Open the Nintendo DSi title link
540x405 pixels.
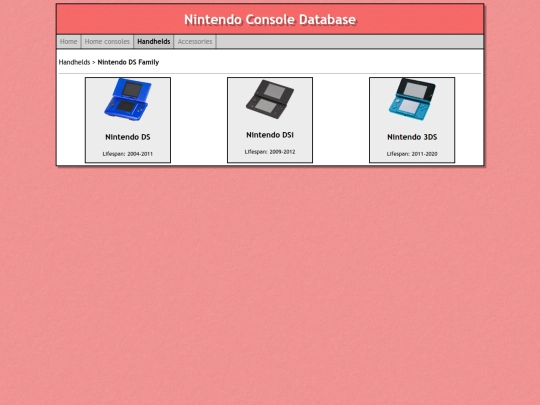(x=270, y=135)
